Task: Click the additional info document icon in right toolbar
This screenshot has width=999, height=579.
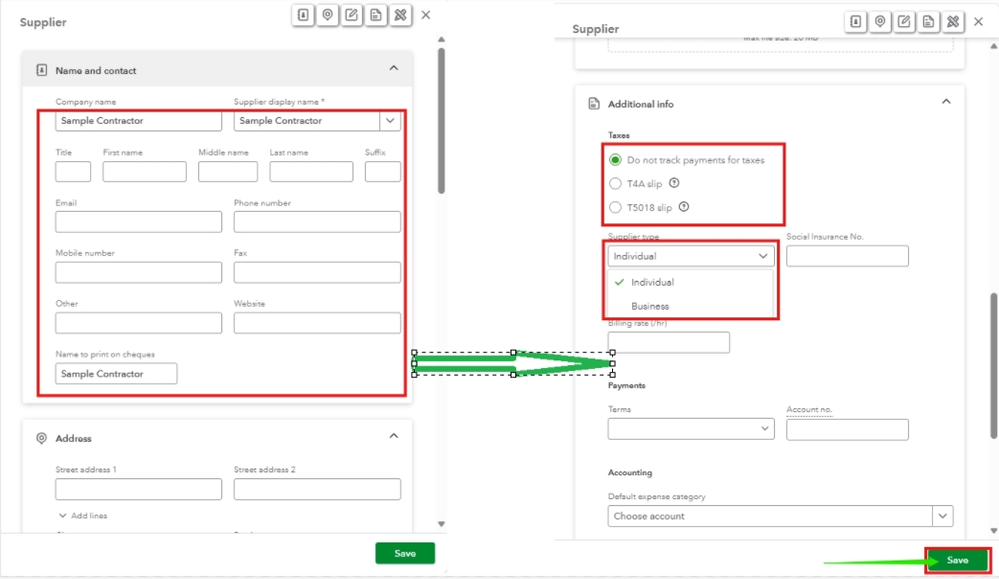Action: click(x=928, y=22)
